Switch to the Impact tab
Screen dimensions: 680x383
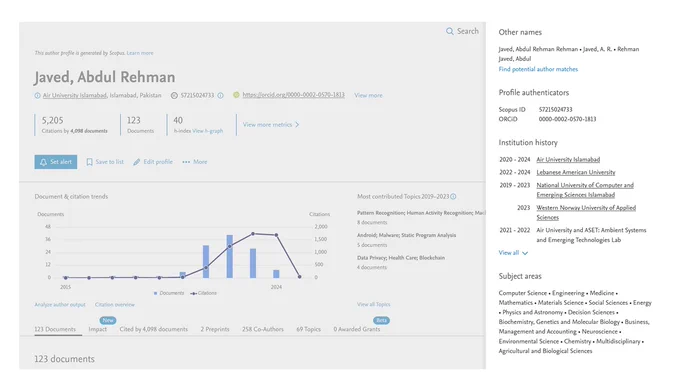click(x=98, y=329)
